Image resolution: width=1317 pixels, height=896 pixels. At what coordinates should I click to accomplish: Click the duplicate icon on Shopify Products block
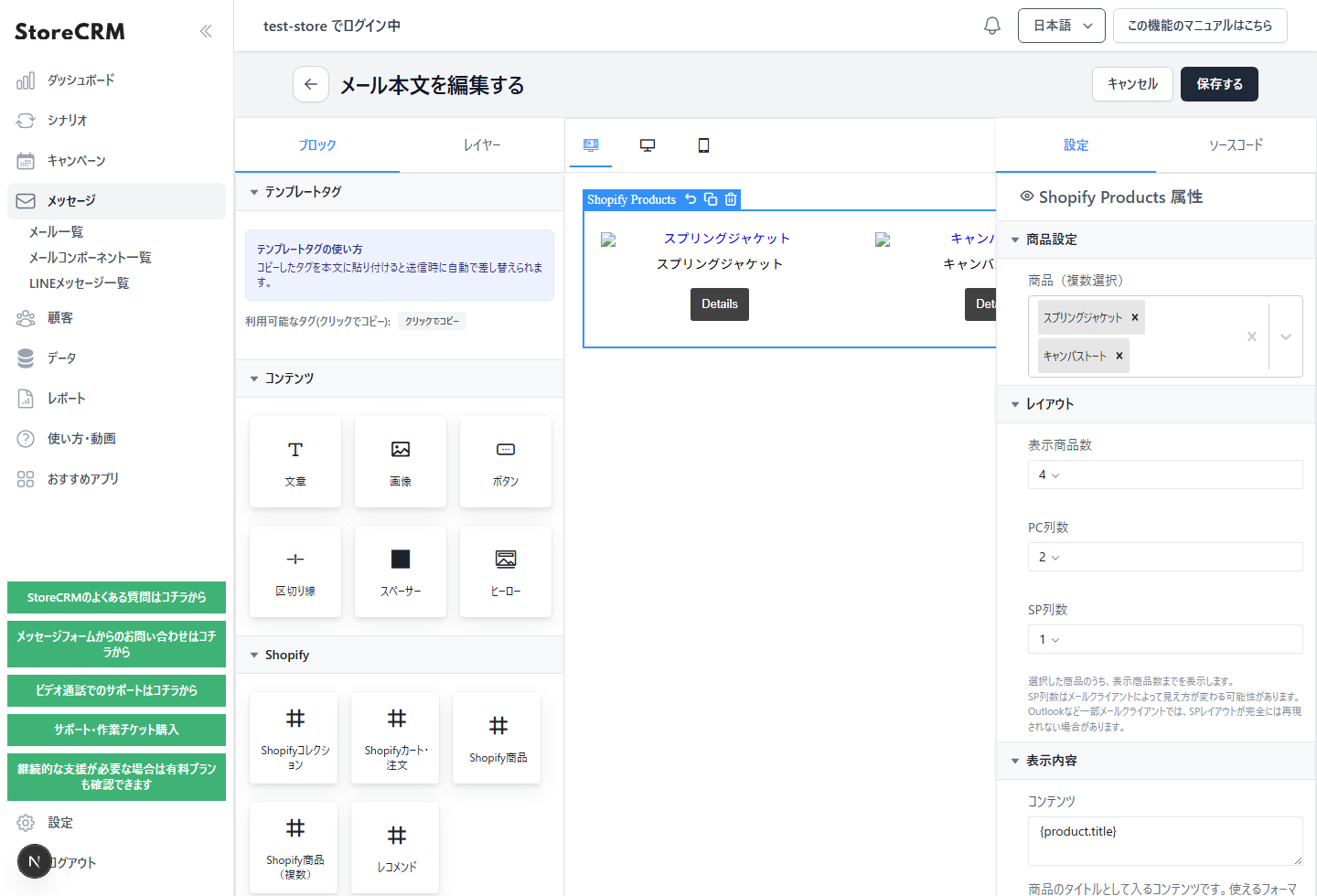point(711,199)
